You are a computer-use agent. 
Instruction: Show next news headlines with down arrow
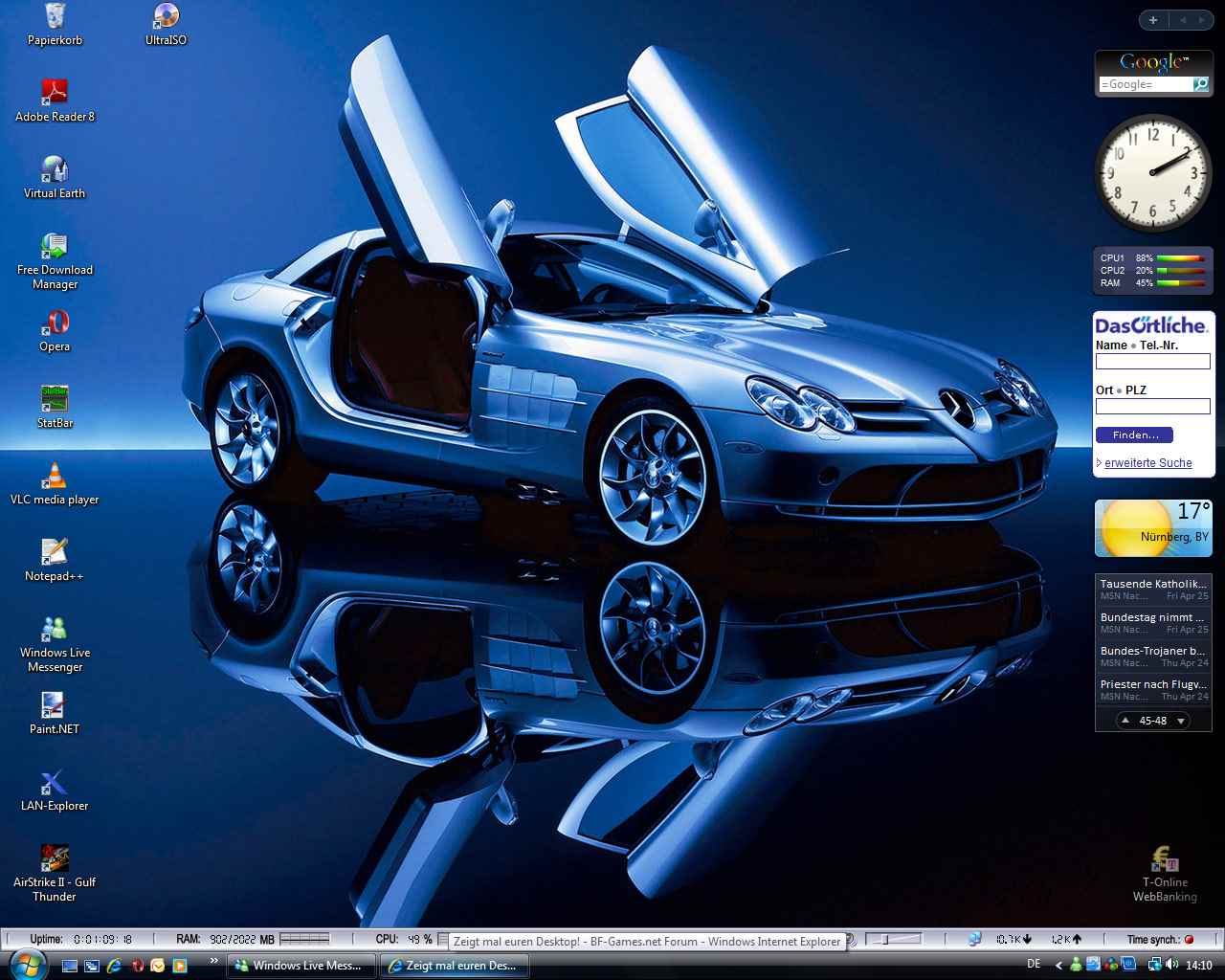tap(1181, 721)
